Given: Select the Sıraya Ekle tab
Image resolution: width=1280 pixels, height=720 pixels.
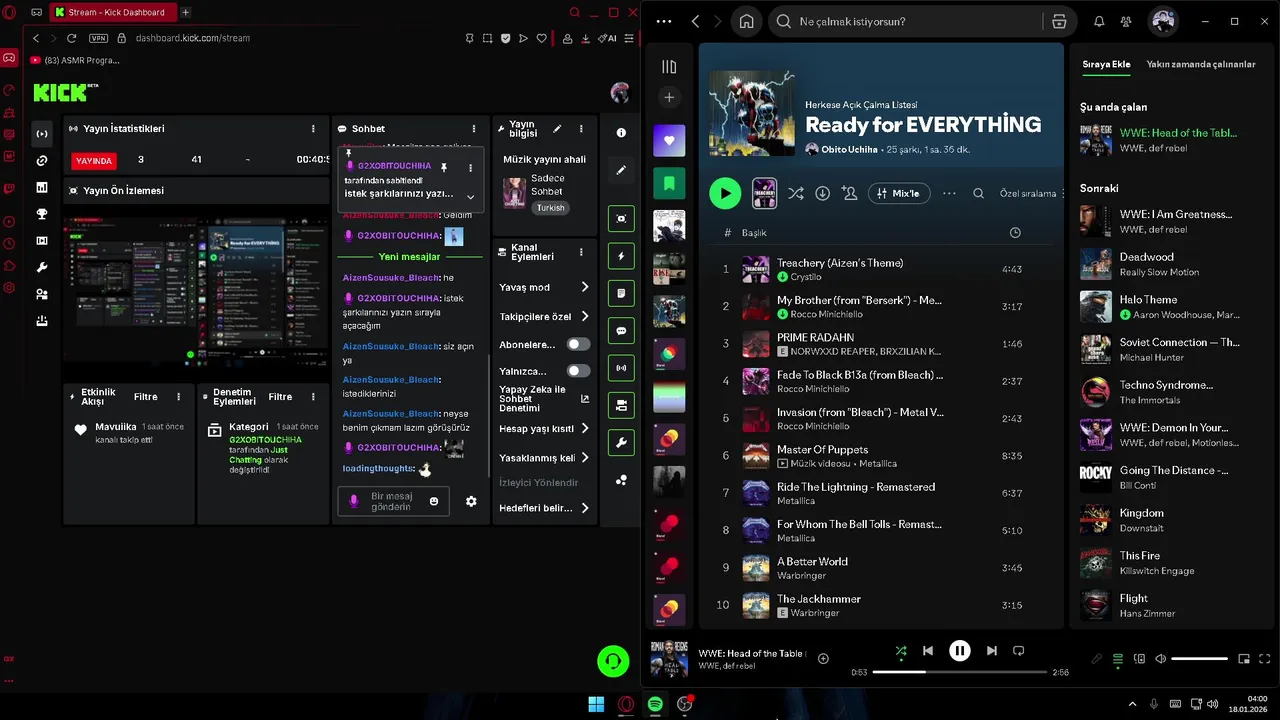Looking at the screenshot, I should [1106, 64].
